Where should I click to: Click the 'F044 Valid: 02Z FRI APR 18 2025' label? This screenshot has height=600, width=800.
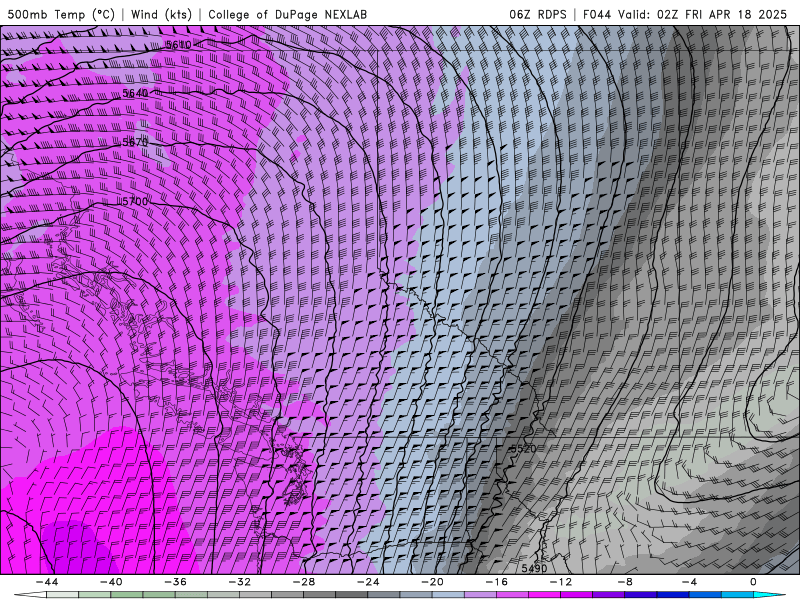(685, 14)
